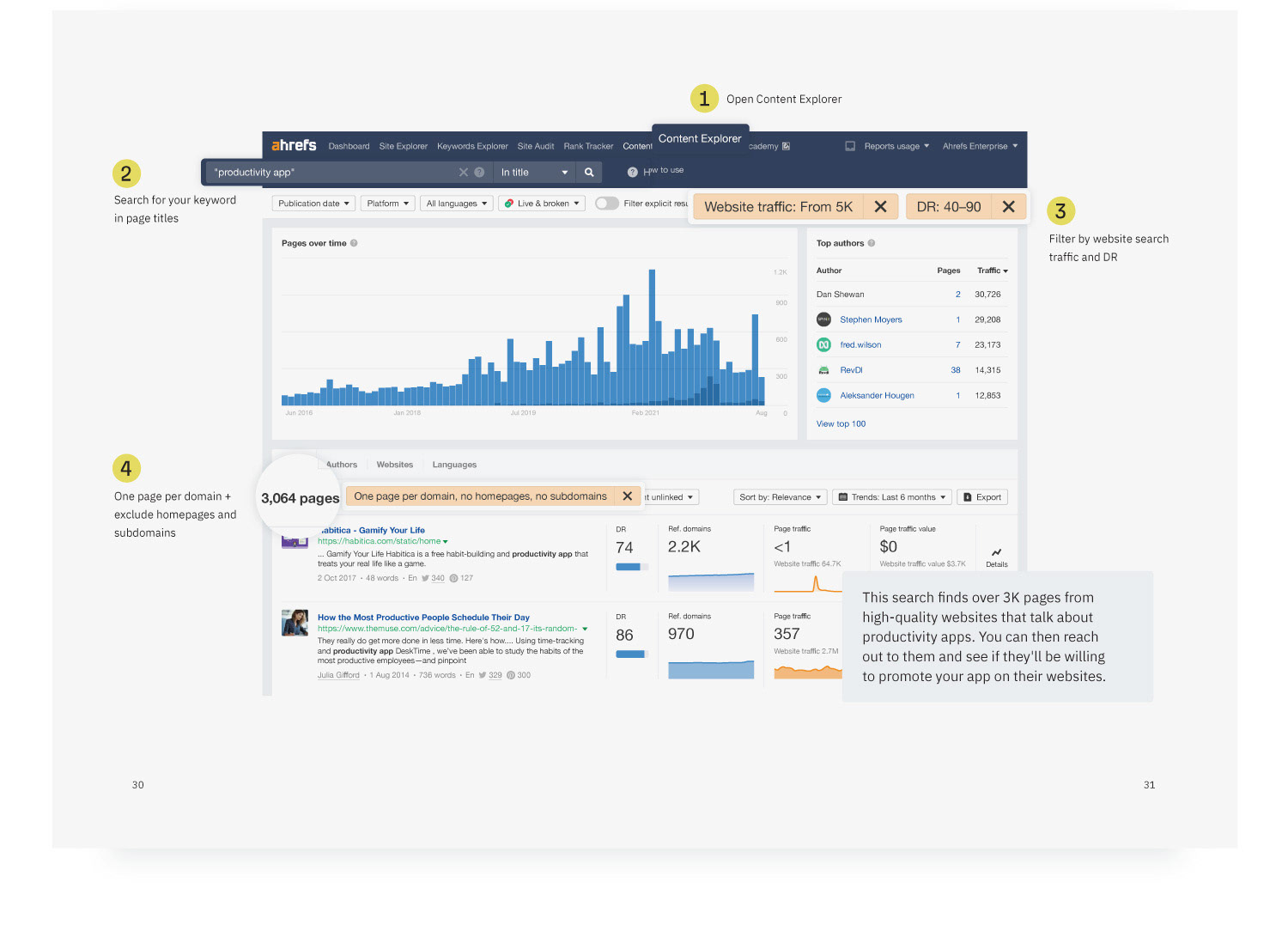The width and height of the screenshot is (1288, 925).
Task: Open the Trends: Last 6 months dropdown
Action: point(892,497)
